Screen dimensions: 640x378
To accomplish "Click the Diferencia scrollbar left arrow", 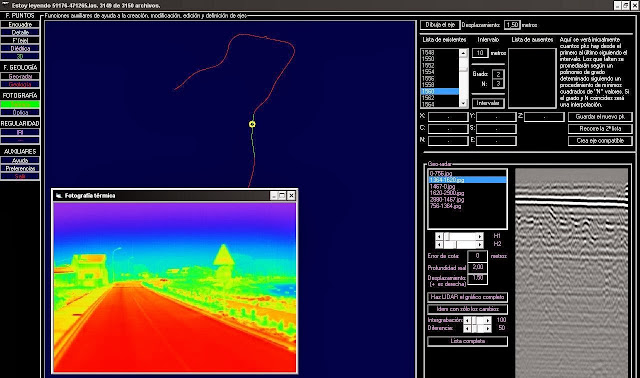I will (x=467, y=328).
